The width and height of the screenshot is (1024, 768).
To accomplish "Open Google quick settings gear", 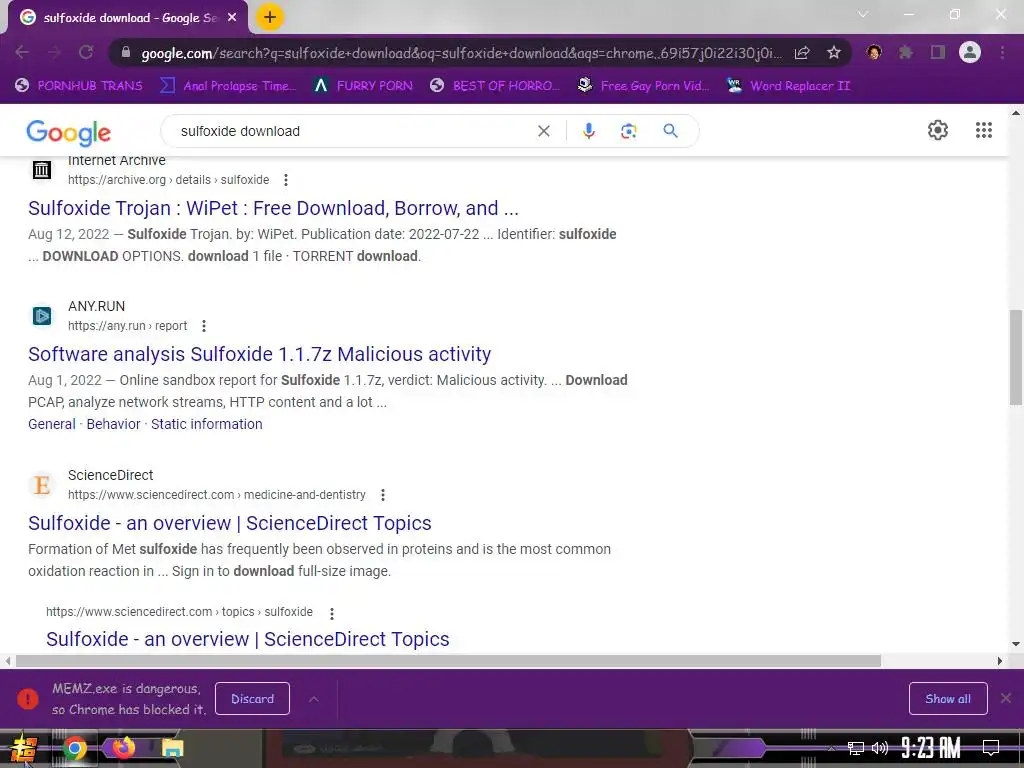I will point(938,130).
